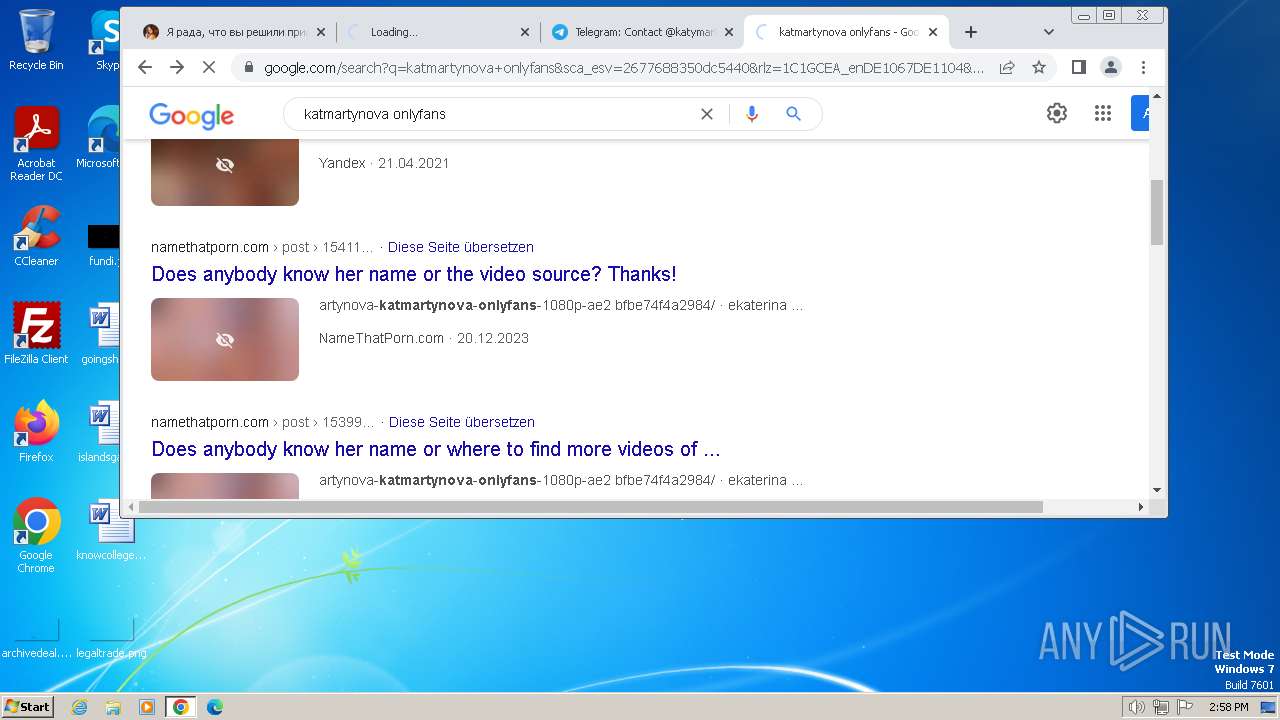1280x720 pixels.
Task: Start Google voice search microphone
Action: 752,114
